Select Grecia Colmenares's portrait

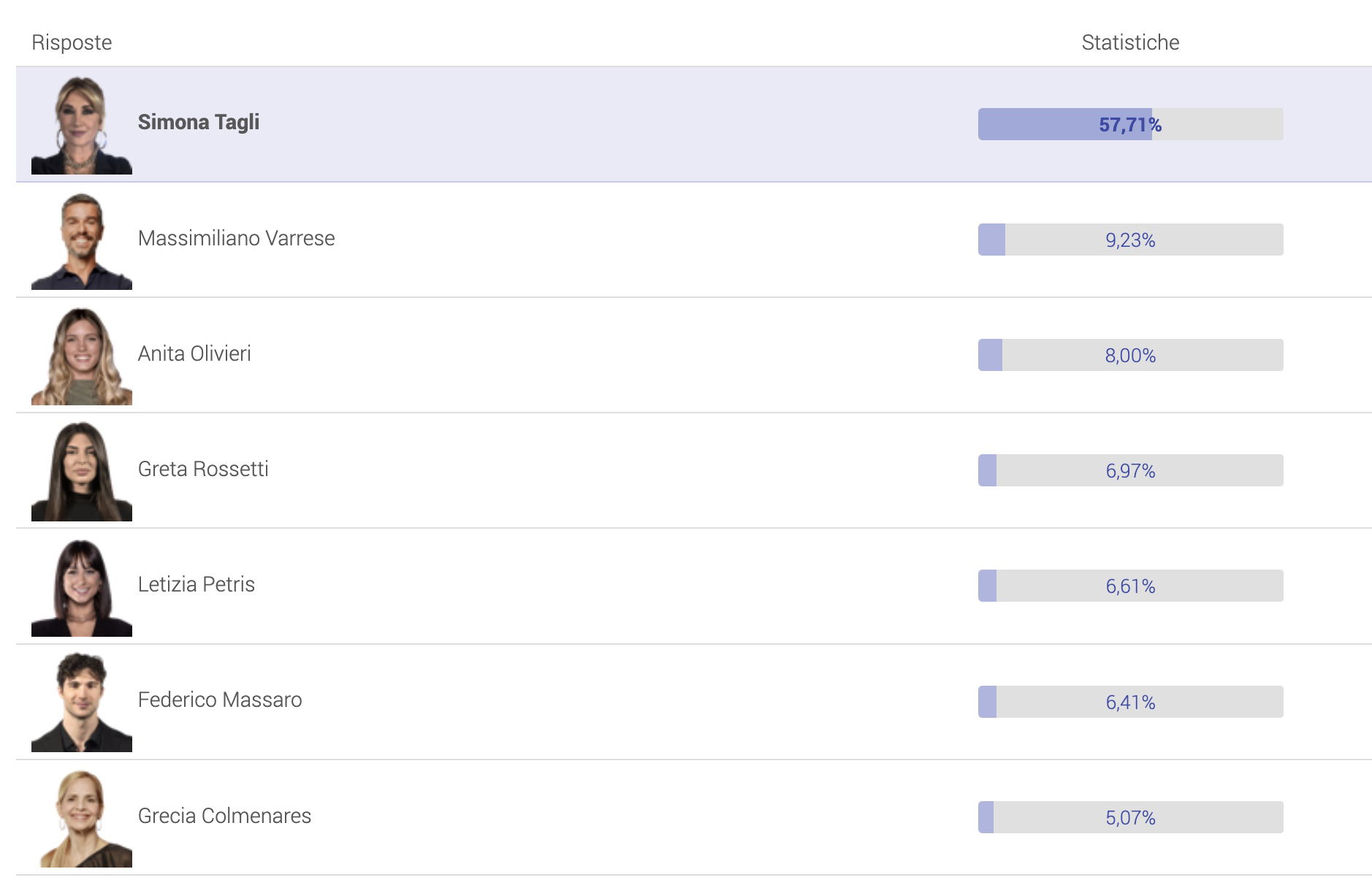[82, 818]
